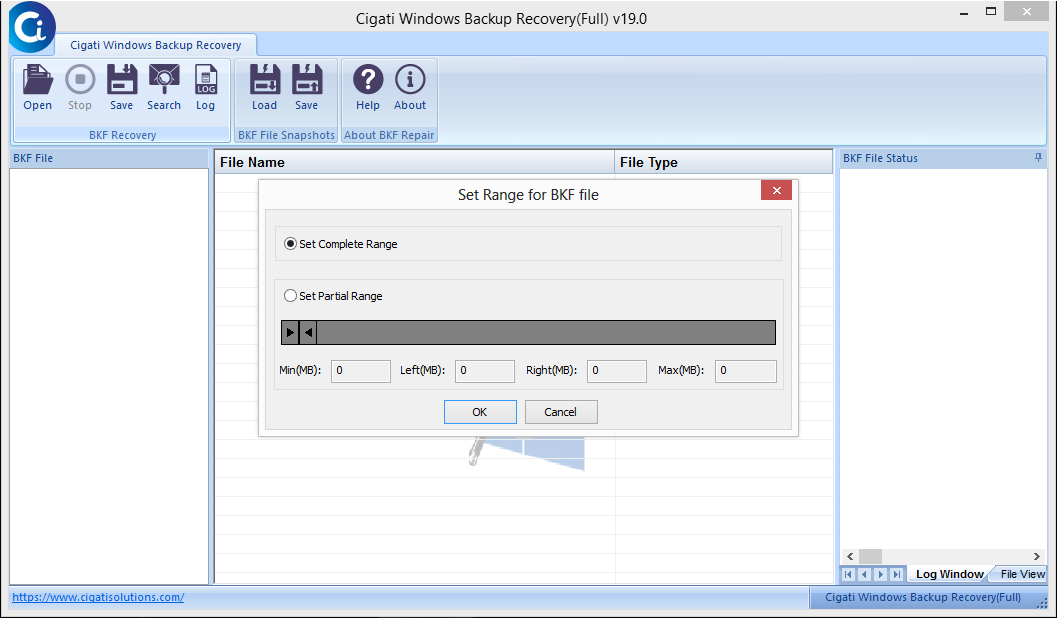Click the right range slider handle
This screenshot has width=1058, height=619.
[x=308, y=332]
